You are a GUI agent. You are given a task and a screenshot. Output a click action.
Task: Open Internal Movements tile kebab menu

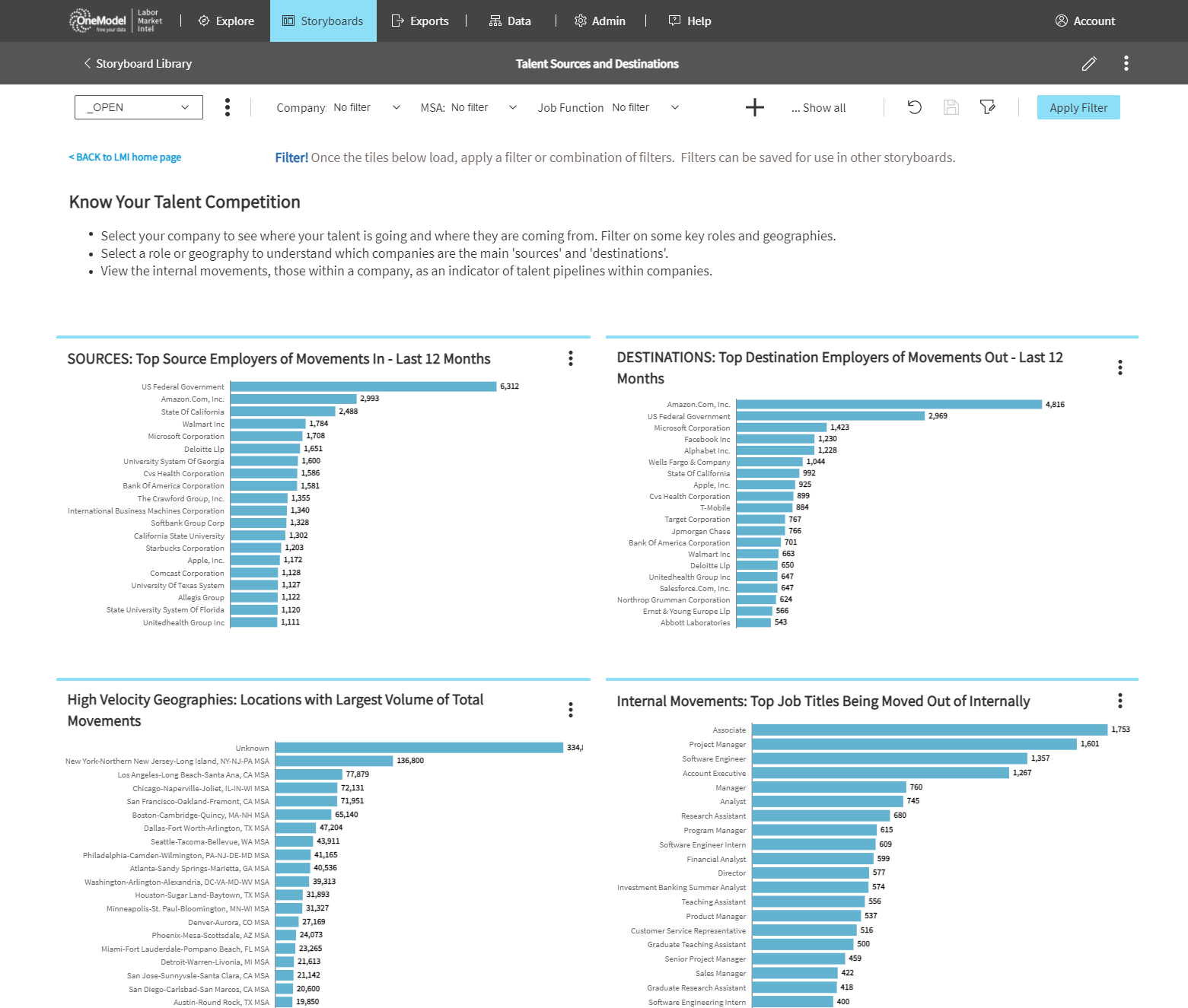click(1120, 700)
